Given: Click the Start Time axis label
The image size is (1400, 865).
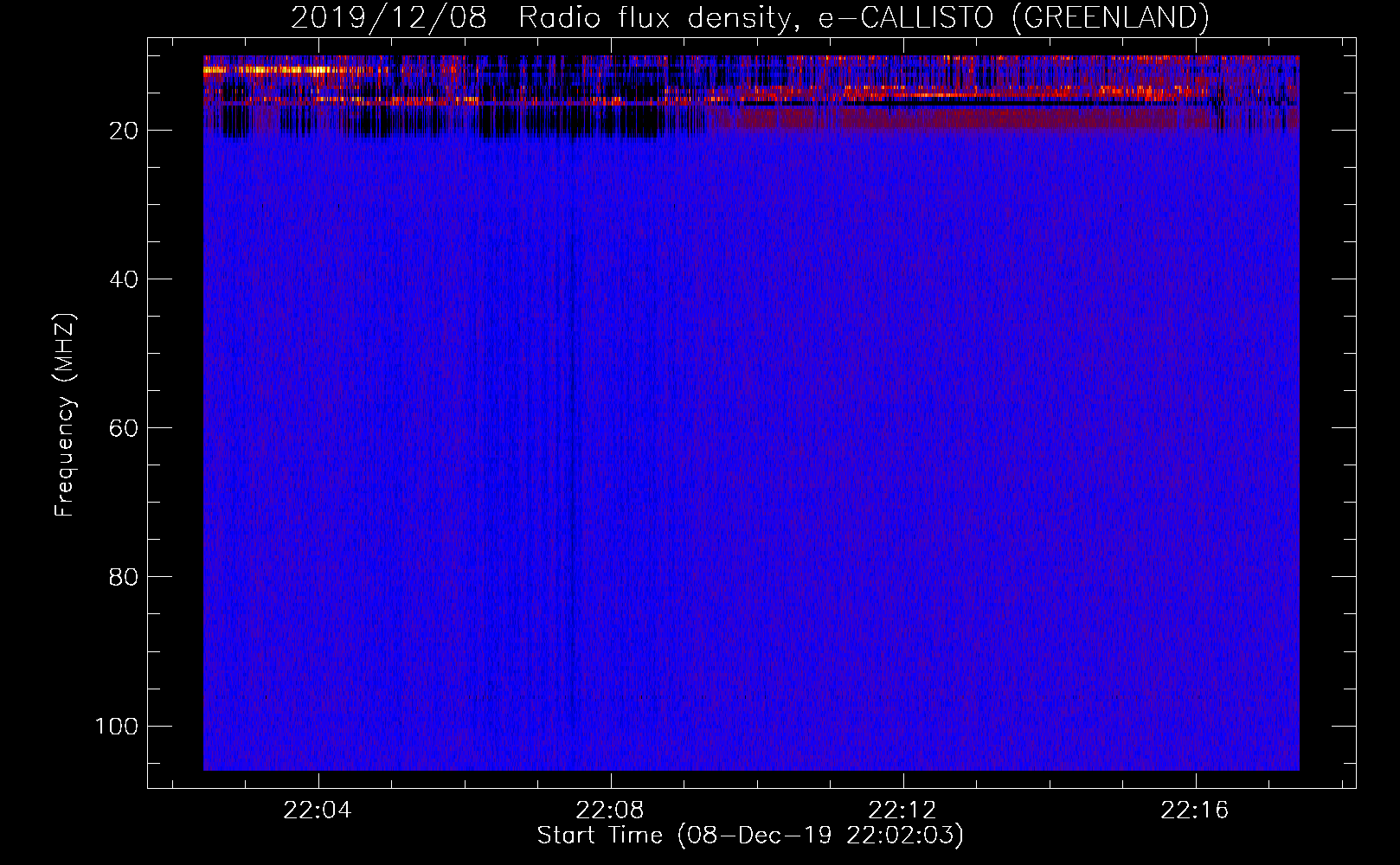Looking at the screenshot, I should click(x=750, y=836).
